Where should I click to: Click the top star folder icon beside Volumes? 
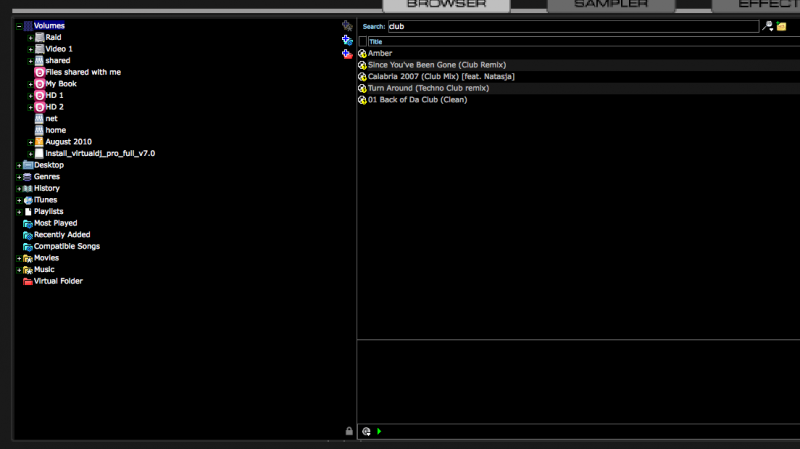[347, 26]
